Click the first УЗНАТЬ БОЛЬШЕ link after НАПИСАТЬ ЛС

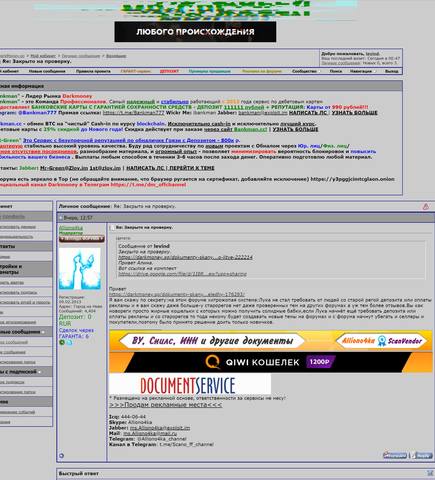[354, 113]
